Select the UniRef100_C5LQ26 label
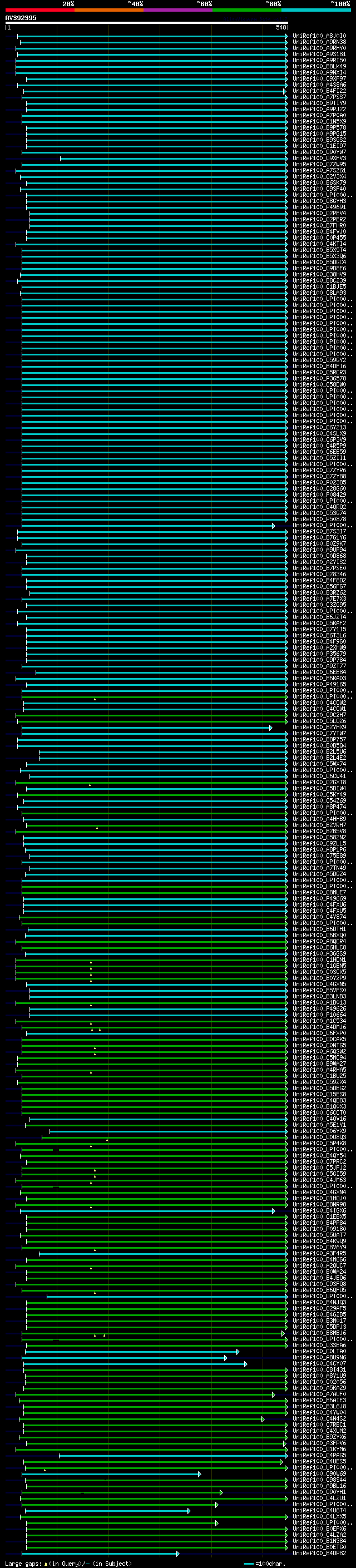Image resolution: width=356 pixels, height=1568 pixels. point(319,721)
